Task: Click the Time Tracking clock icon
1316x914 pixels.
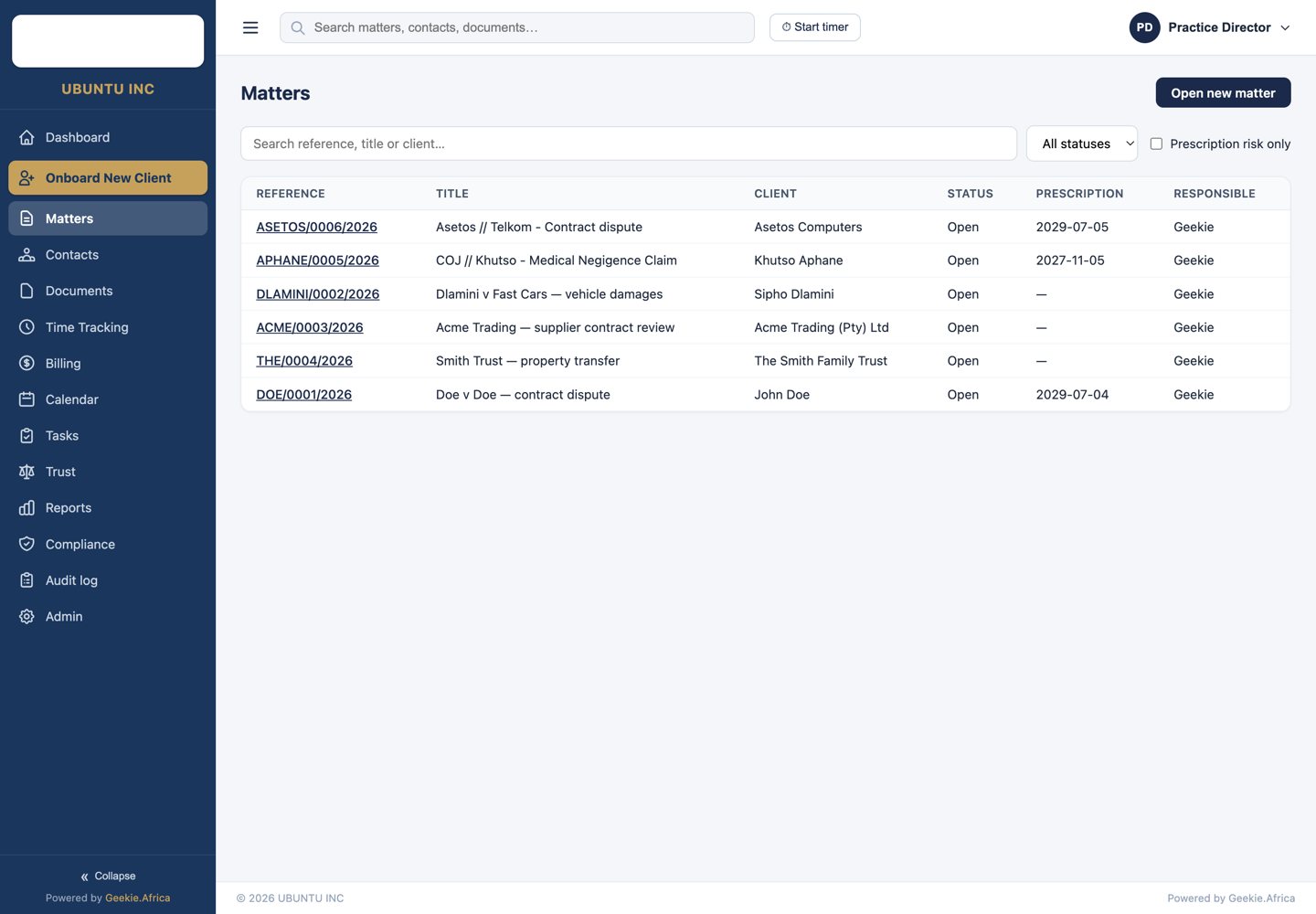Action: coord(27,327)
